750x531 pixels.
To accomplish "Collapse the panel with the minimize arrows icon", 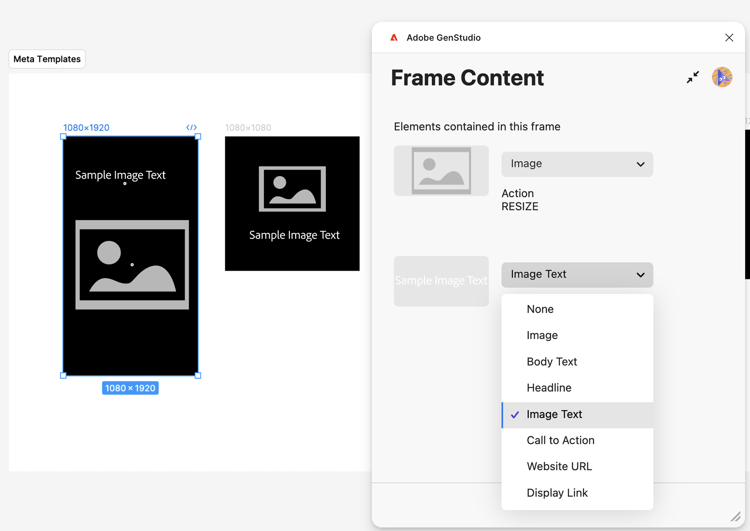I will pos(693,77).
